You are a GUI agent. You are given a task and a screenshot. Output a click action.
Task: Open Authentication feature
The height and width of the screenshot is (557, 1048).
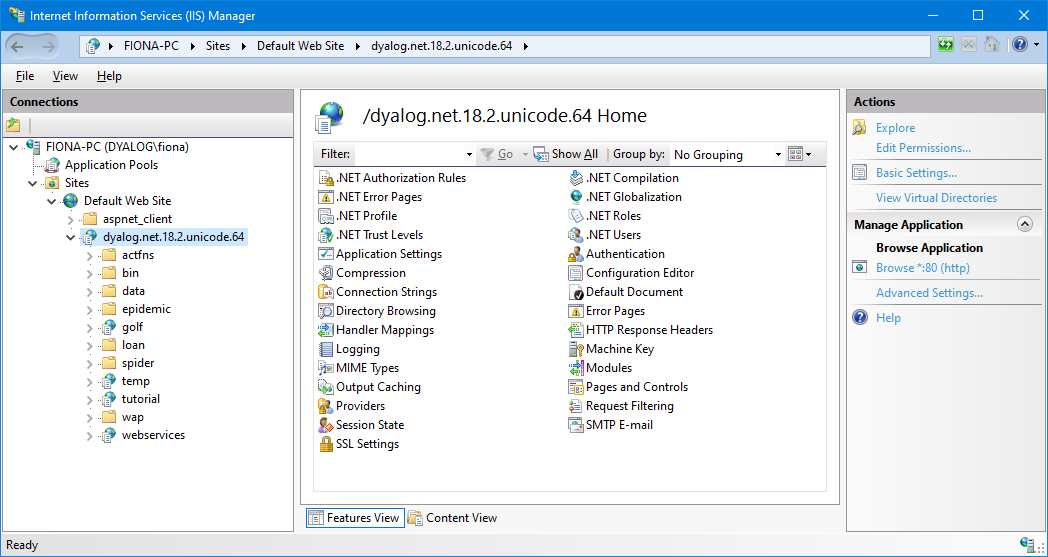click(x=617, y=254)
